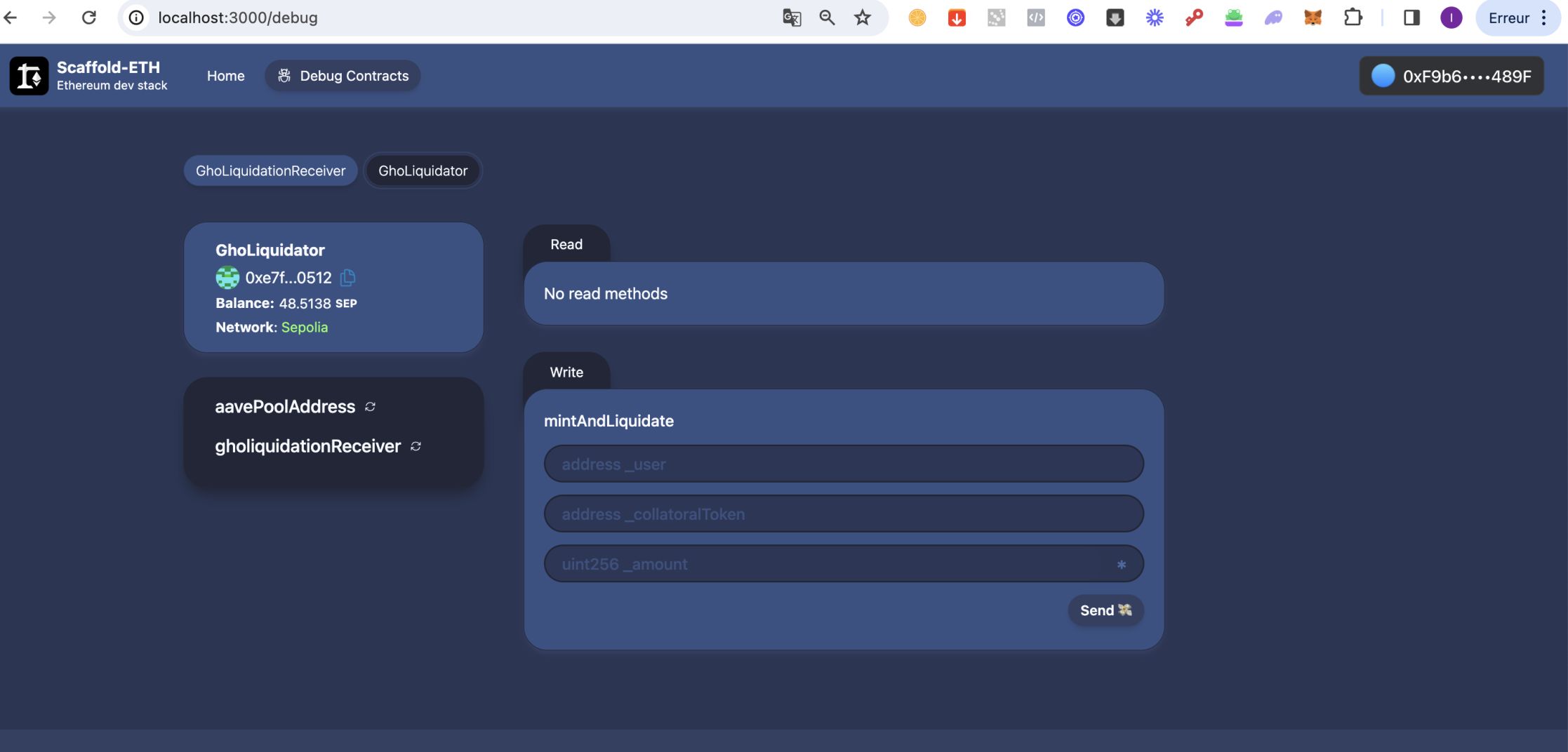The width and height of the screenshot is (1568, 752).
Task: Click the red download arrow extension icon
Action: 957,18
